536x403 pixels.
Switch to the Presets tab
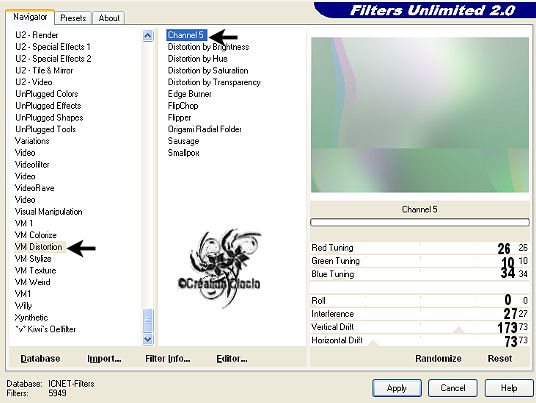pyautogui.click(x=73, y=18)
